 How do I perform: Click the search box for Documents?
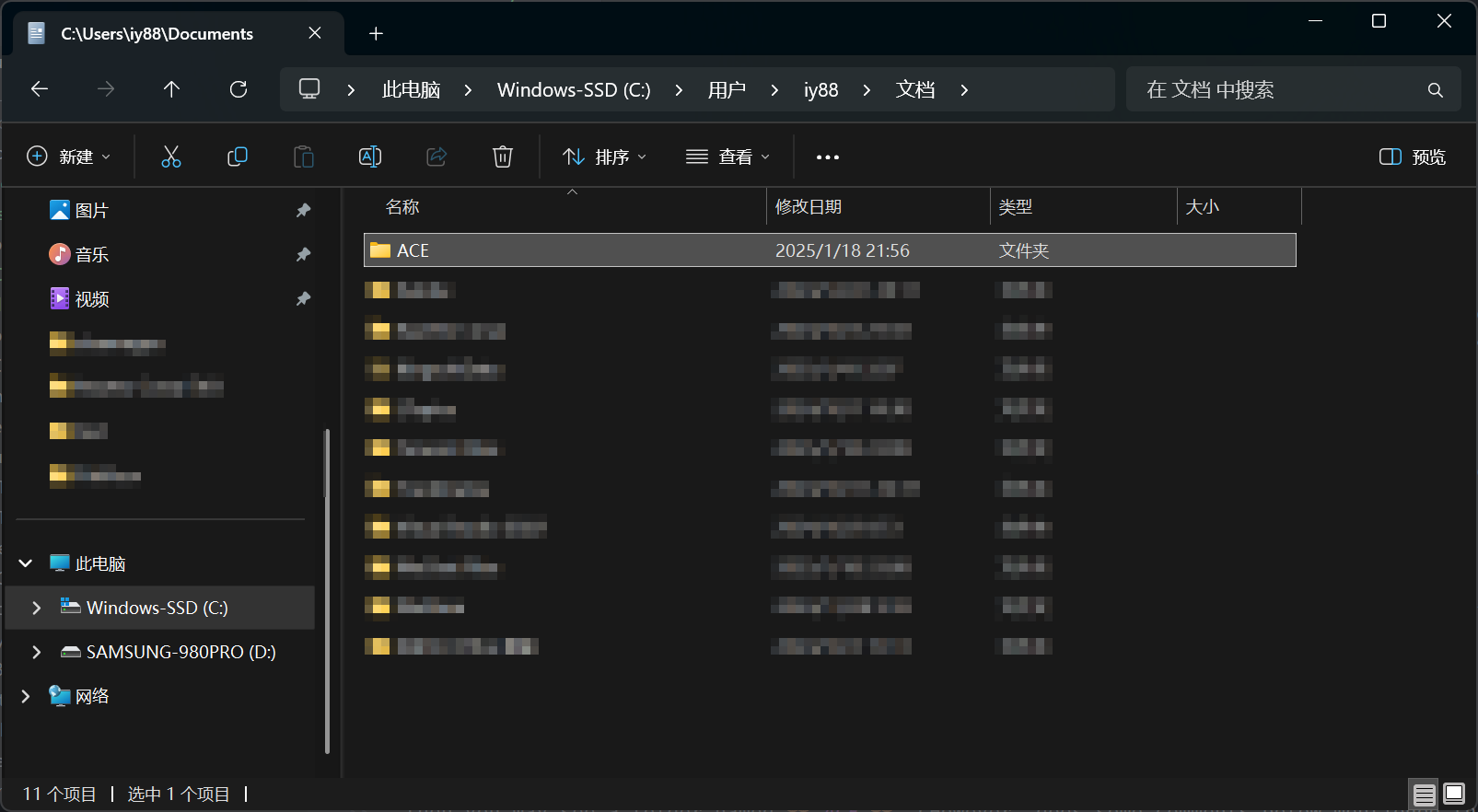[x=1280, y=90]
